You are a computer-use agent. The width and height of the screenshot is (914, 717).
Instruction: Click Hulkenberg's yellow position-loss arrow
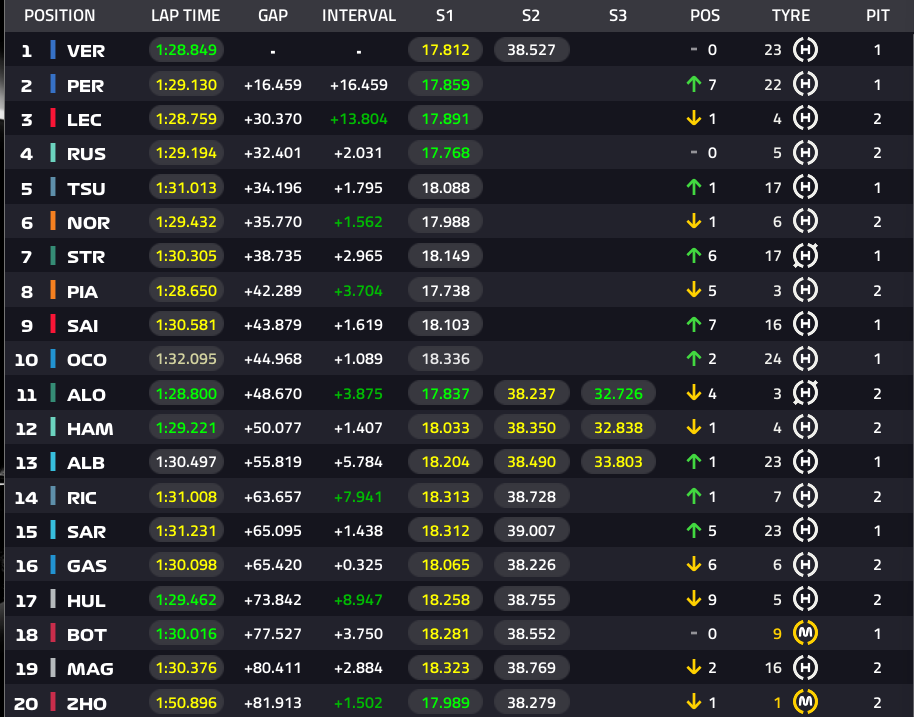[694, 599]
